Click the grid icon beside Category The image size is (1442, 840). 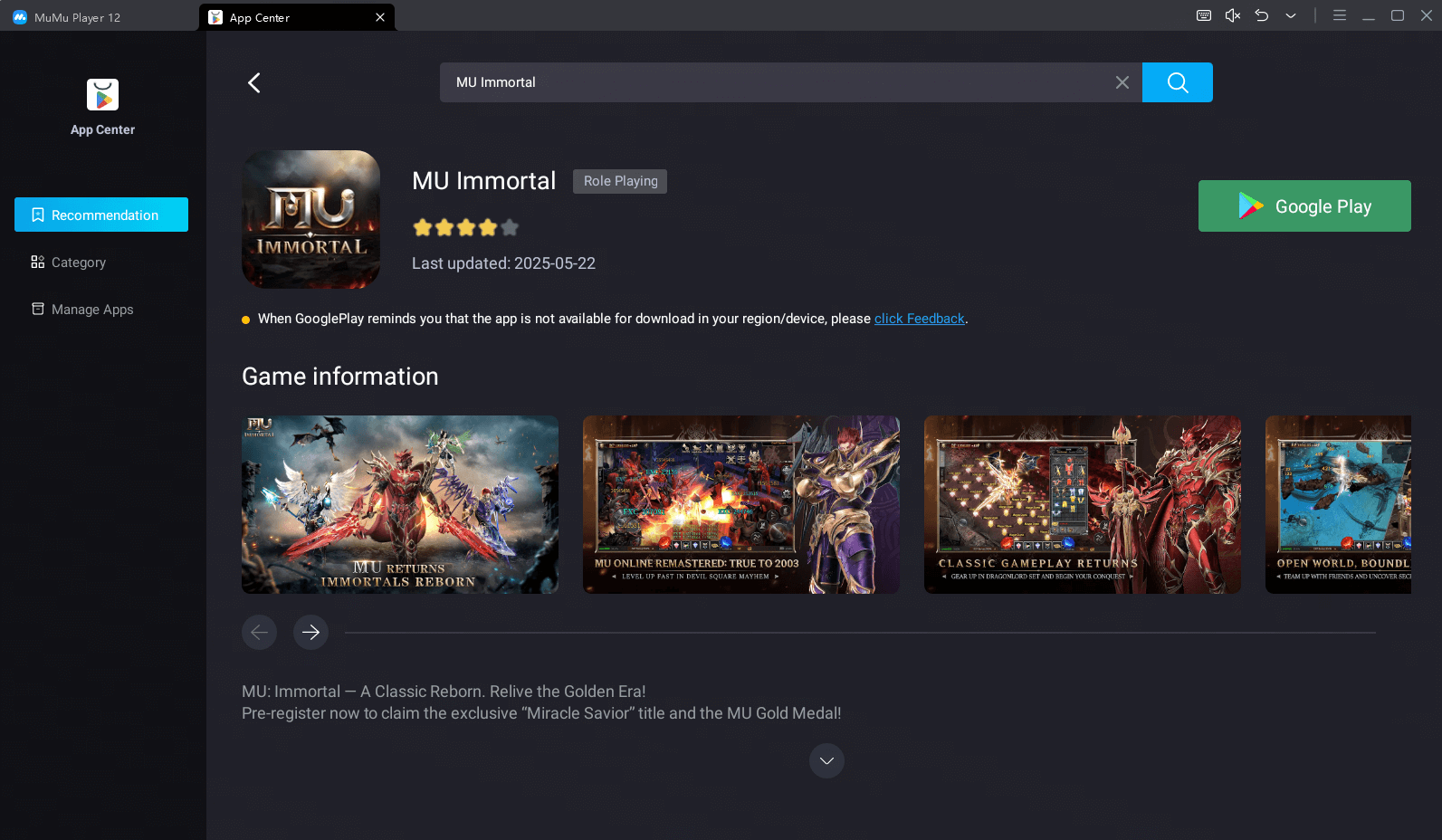click(37, 262)
